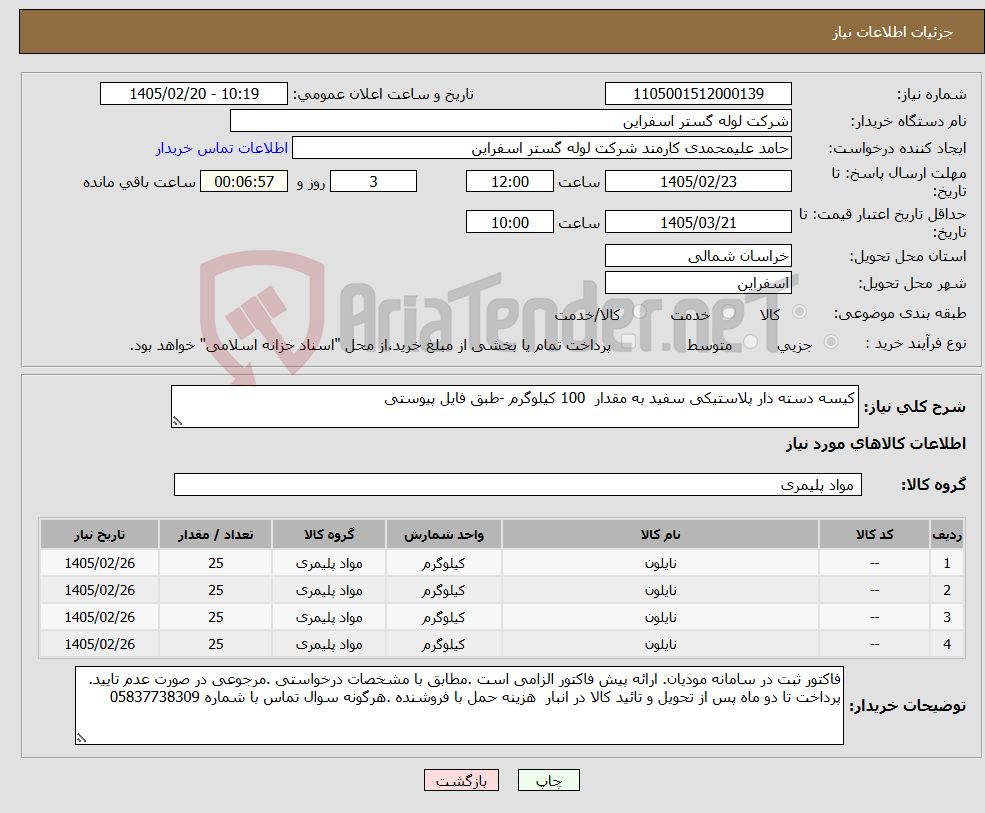
Task: Click date 1405/02/26 in row 2
Action: pos(99,591)
